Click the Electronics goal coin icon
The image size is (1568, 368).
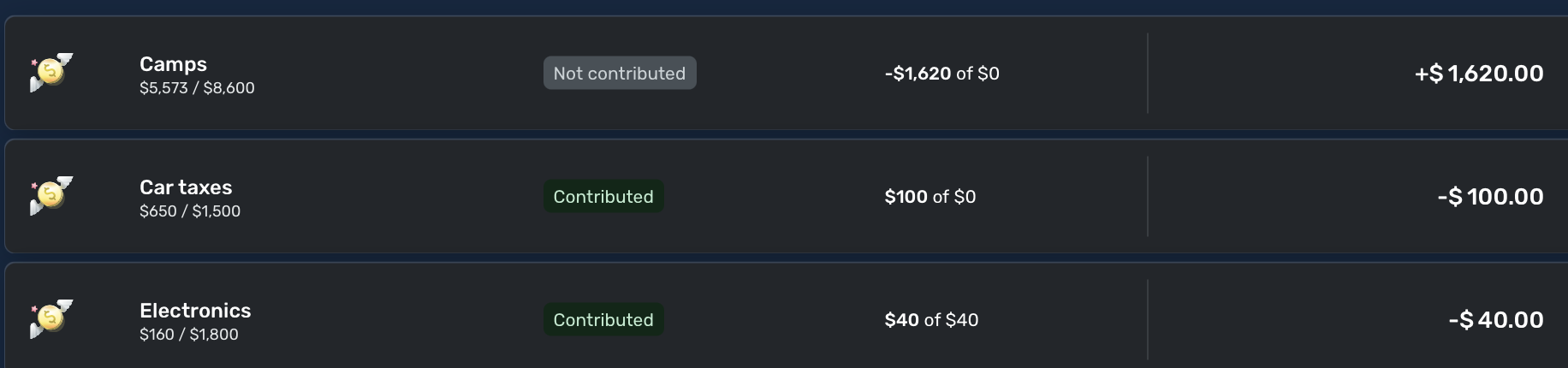(50, 319)
